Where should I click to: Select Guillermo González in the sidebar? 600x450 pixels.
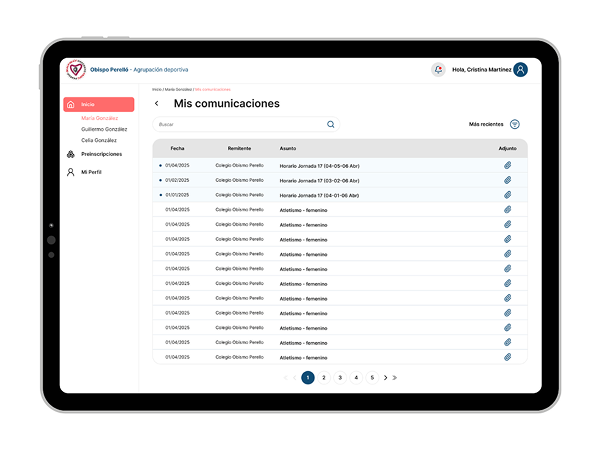104,129
